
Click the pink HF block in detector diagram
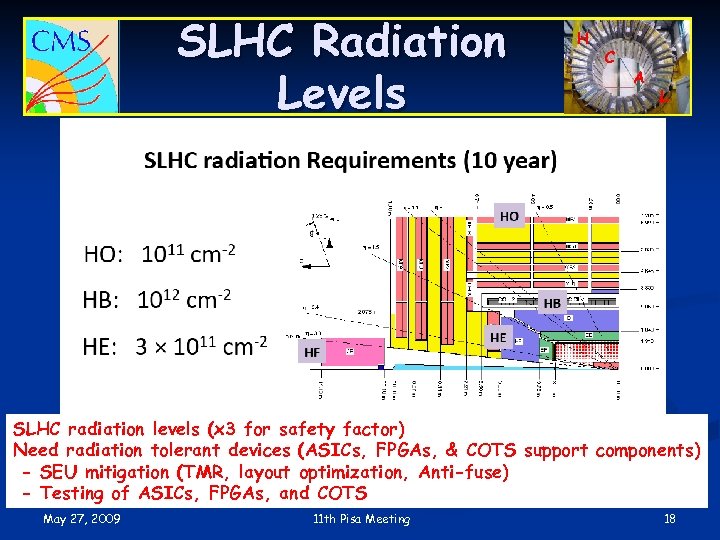355,352
